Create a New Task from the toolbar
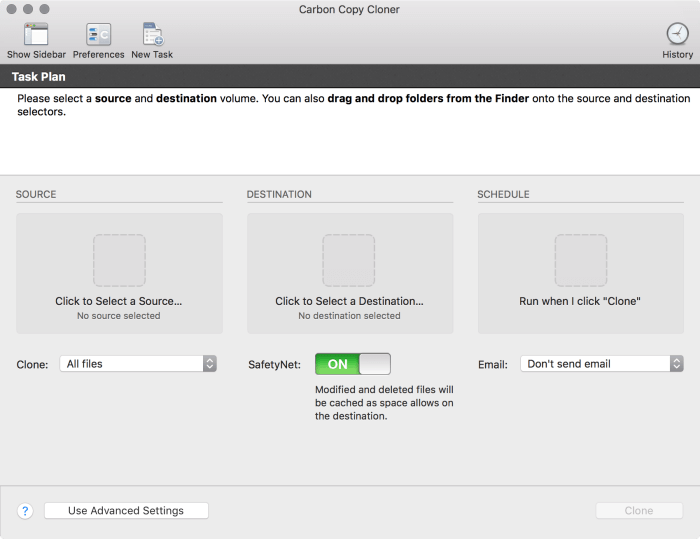Viewport: 700px width, 539px height. pyautogui.click(x=153, y=34)
